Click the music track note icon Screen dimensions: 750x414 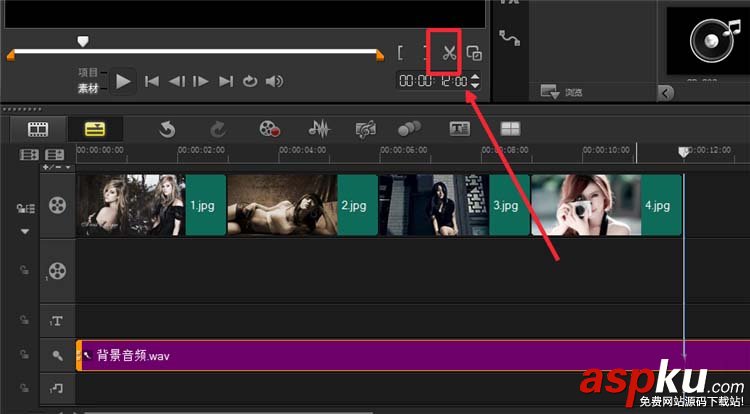[56, 389]
